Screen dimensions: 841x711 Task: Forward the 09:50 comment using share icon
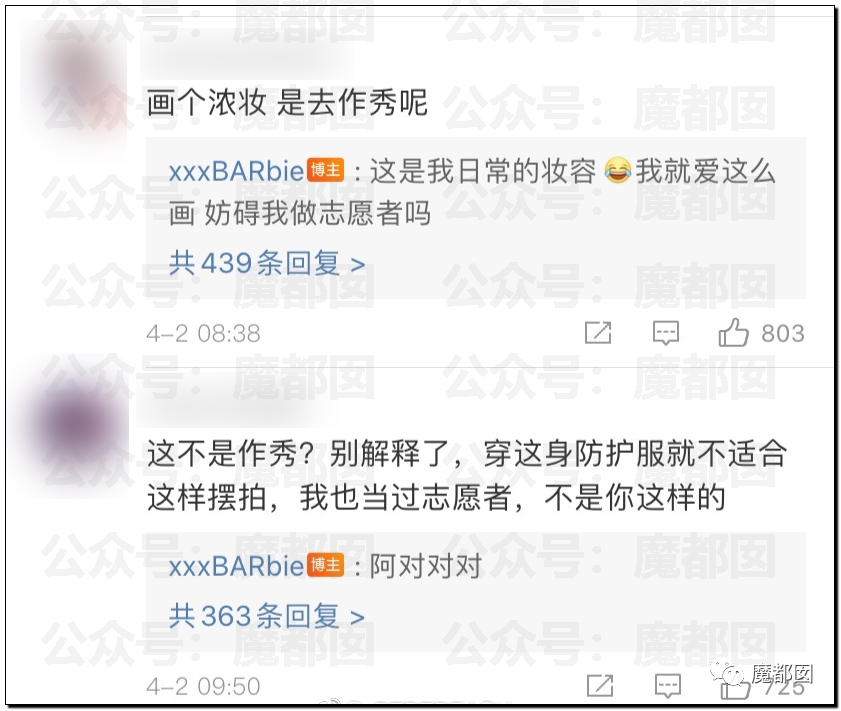coord(600,685)
